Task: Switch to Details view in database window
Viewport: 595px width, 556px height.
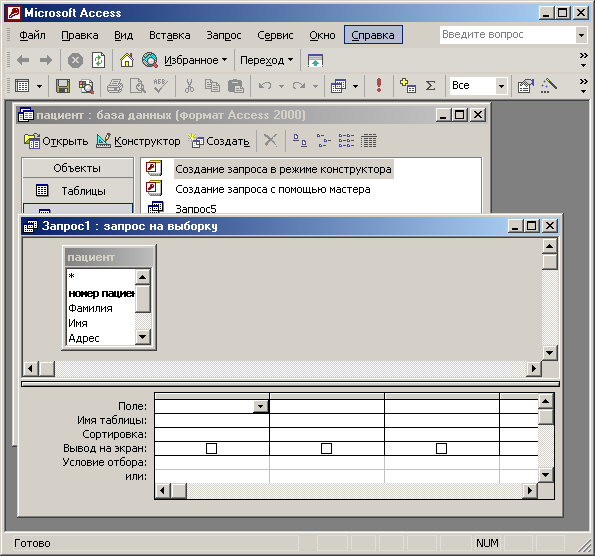Action: pyautogui.click(x=368, y=141)
